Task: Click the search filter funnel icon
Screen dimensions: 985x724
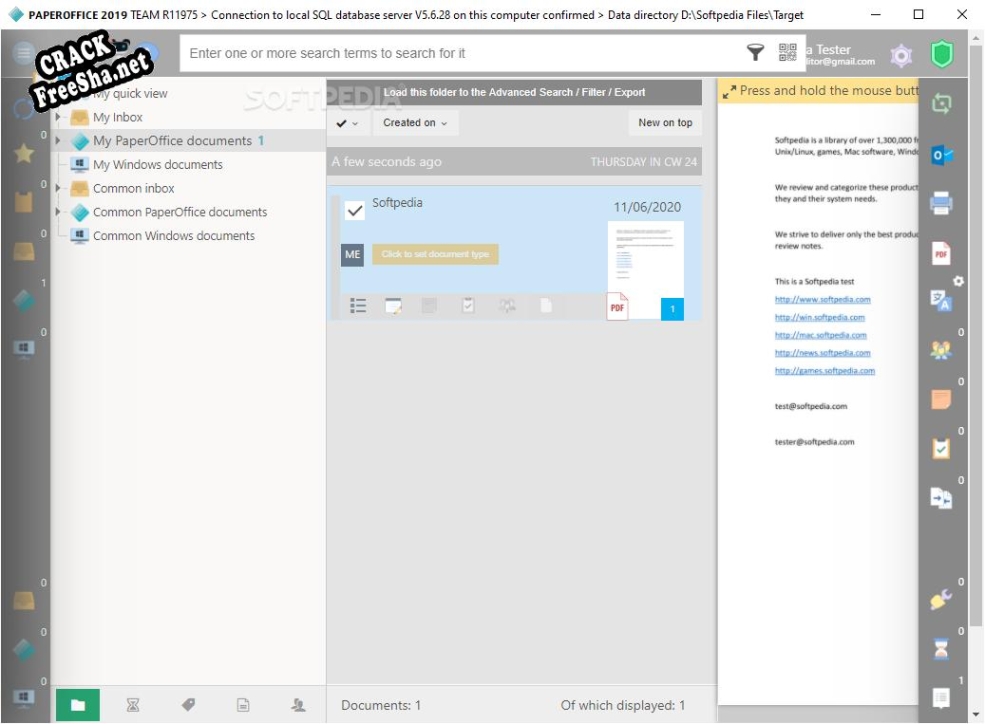Action: coord(755,53)
